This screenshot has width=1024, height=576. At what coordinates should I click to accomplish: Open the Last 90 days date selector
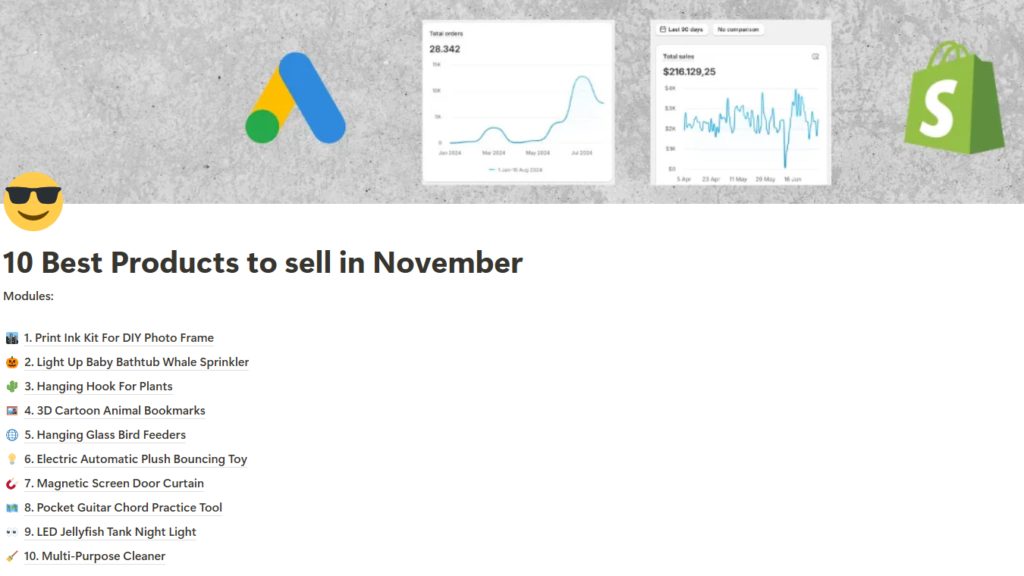pyautogui.click(x=683, y=30)
